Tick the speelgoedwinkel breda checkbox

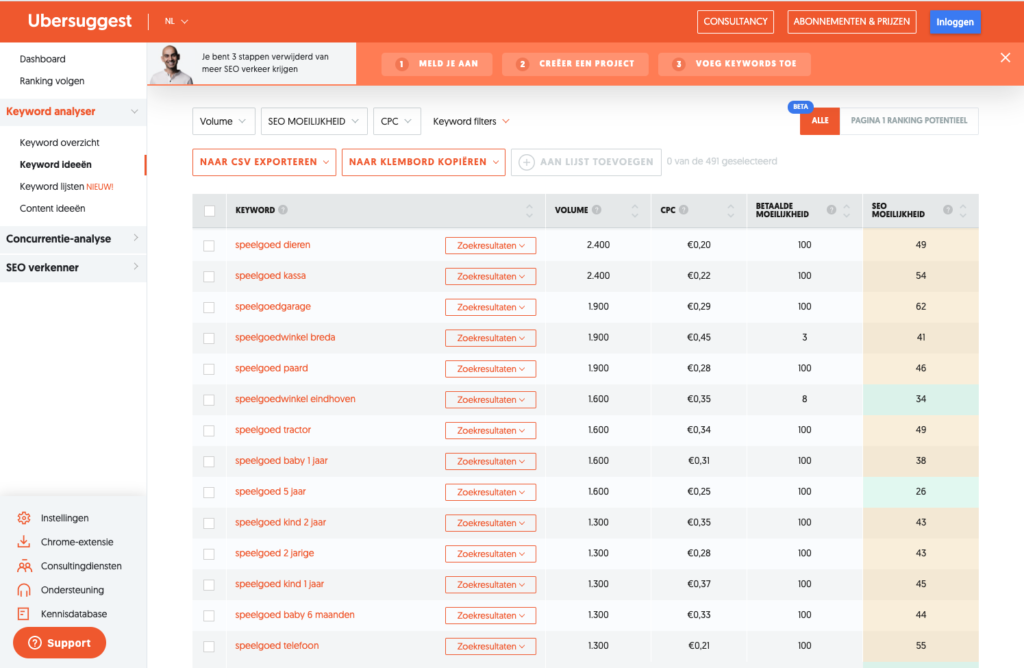[x=209, y=338]
